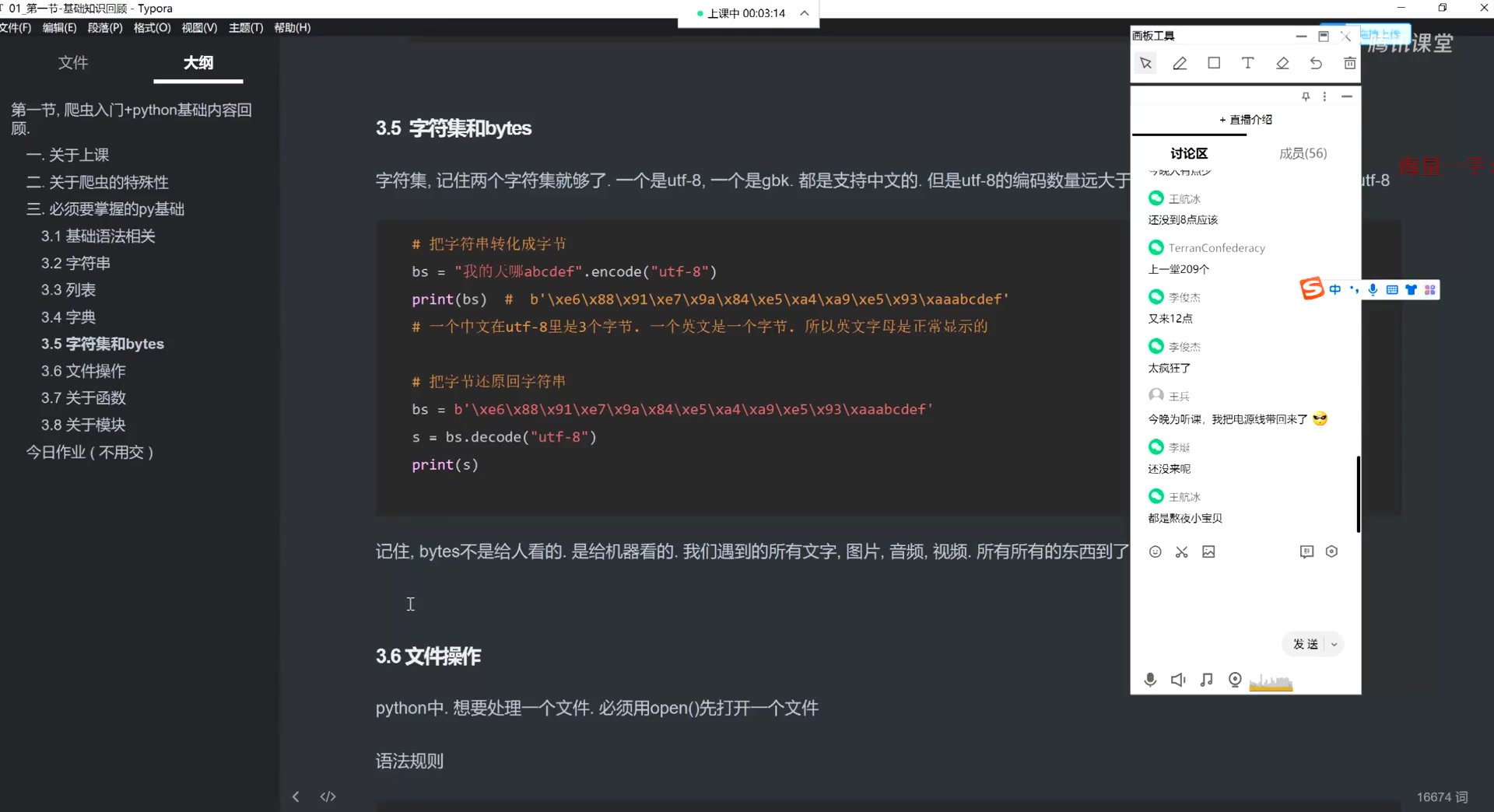Viewport: 1494px width, 812px height.
Task: Select the eraser tool
Action: tap(1282, 63)
